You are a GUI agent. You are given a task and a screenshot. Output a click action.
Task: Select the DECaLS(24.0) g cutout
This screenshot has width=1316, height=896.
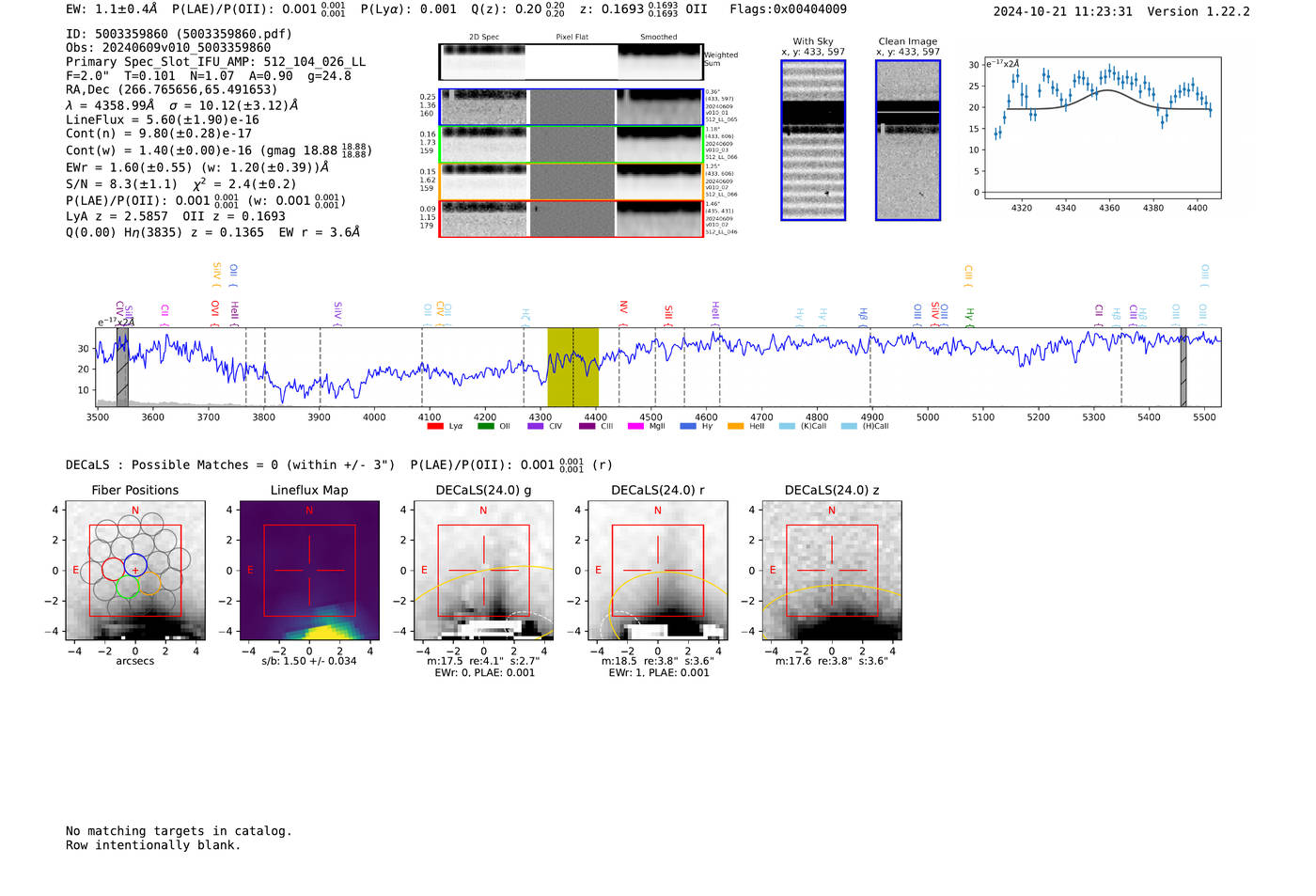[483, 571]
